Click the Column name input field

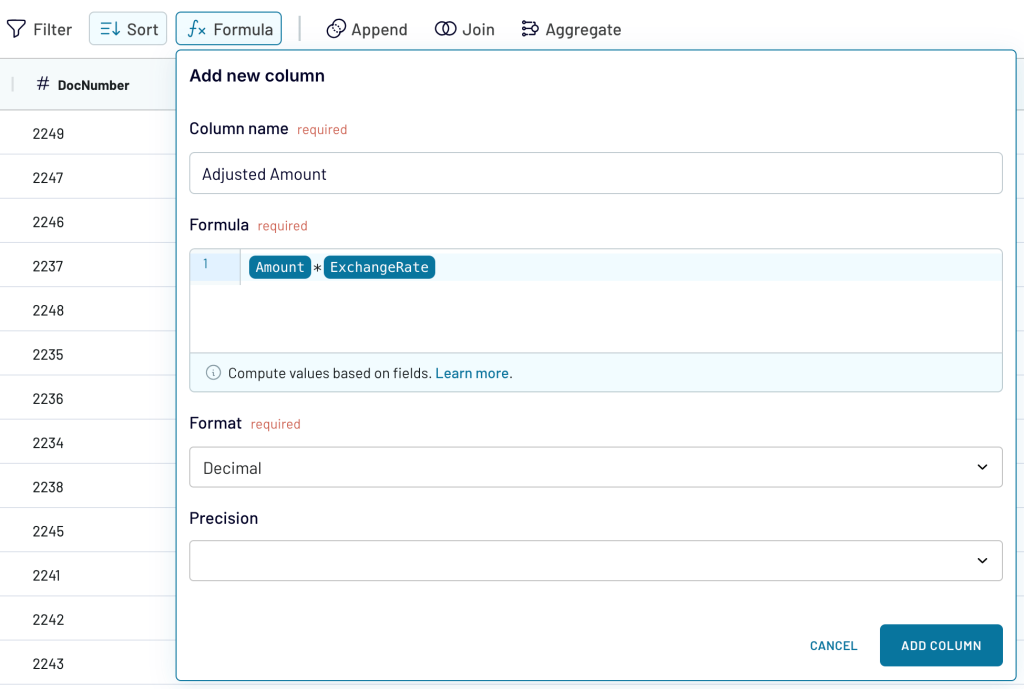[596, 173]
